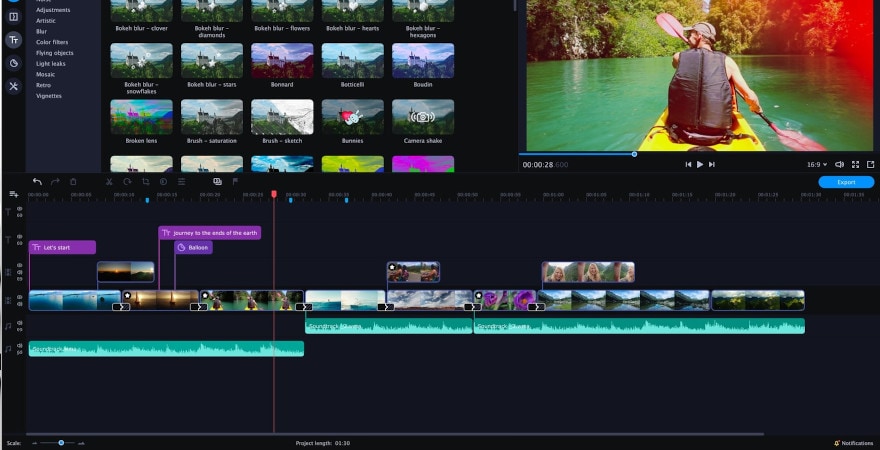This screenshot has height=450, width=880.
Task: Toggle visibility of the main video track
Action: [19, 298]
